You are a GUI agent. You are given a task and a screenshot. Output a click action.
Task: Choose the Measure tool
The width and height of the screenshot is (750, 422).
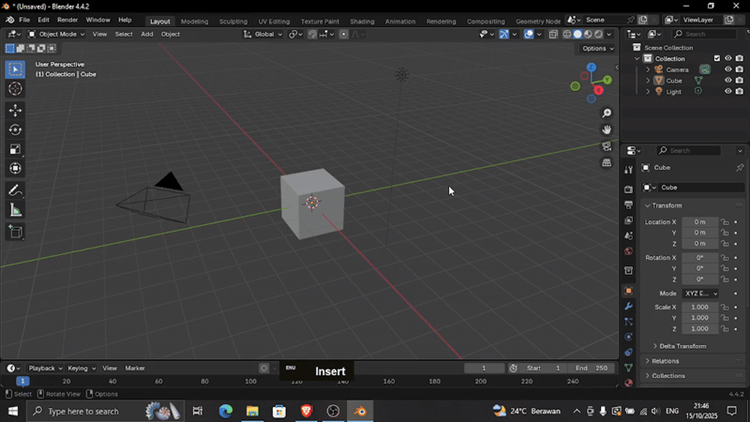pos(15,210)
